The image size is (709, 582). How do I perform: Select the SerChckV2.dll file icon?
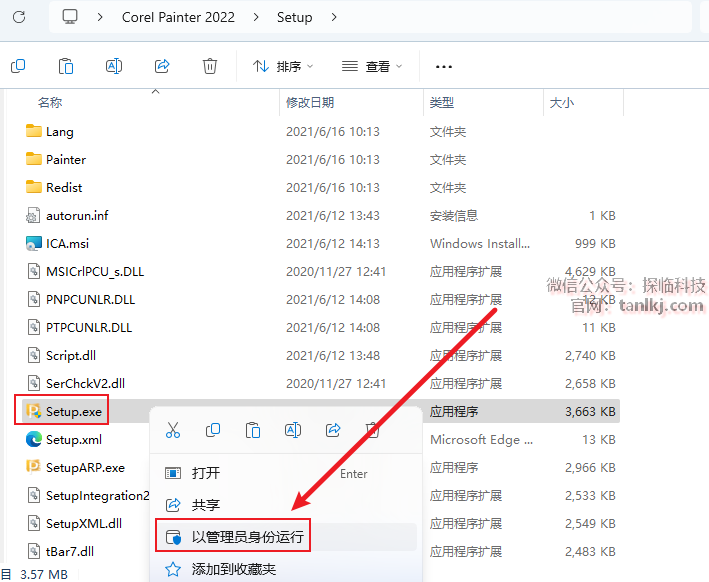[34, 383]
